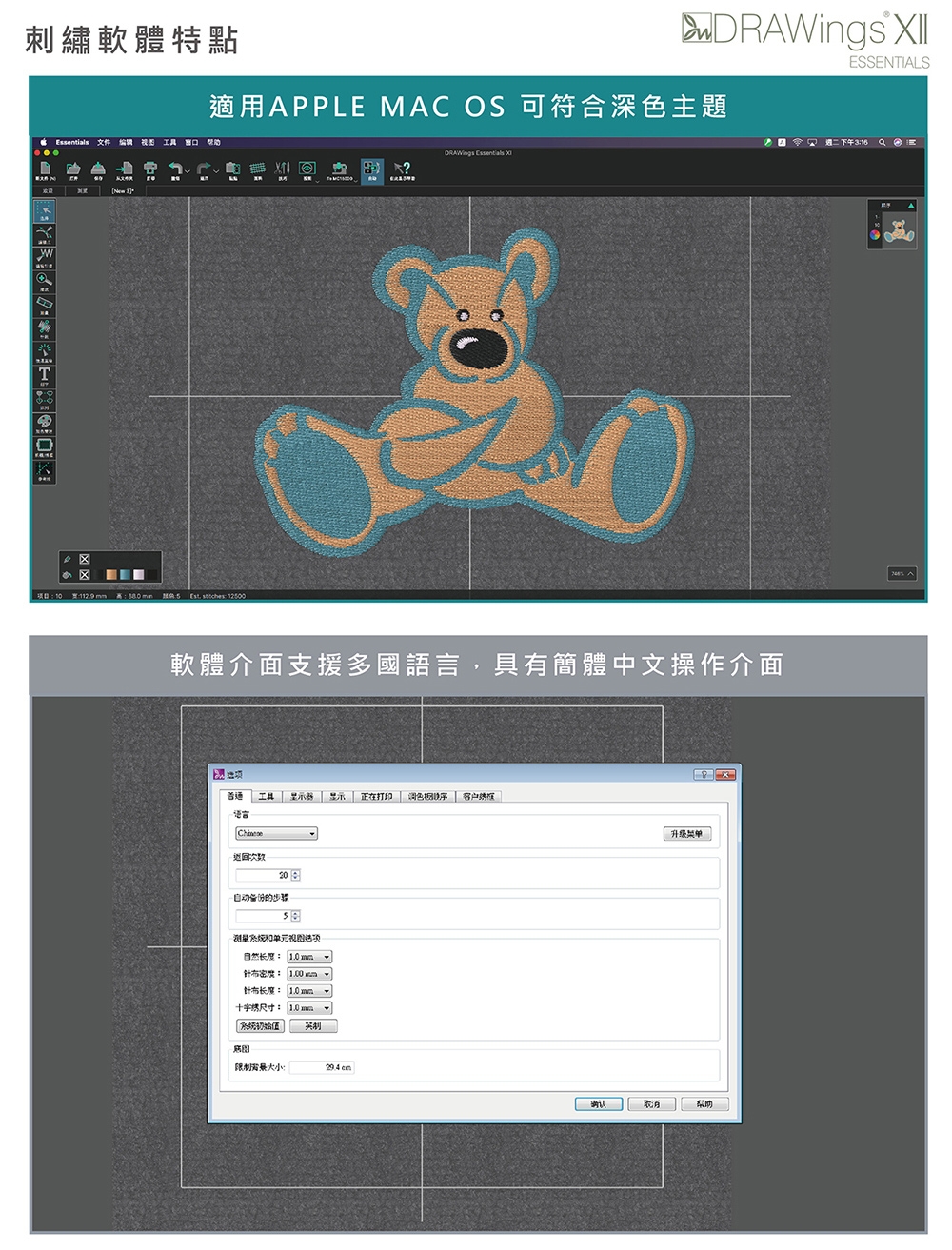This screenshot has height=1250, width=952.
Task: Switch to the 工具 tab in dialog
Action: (x=267, y=797)
